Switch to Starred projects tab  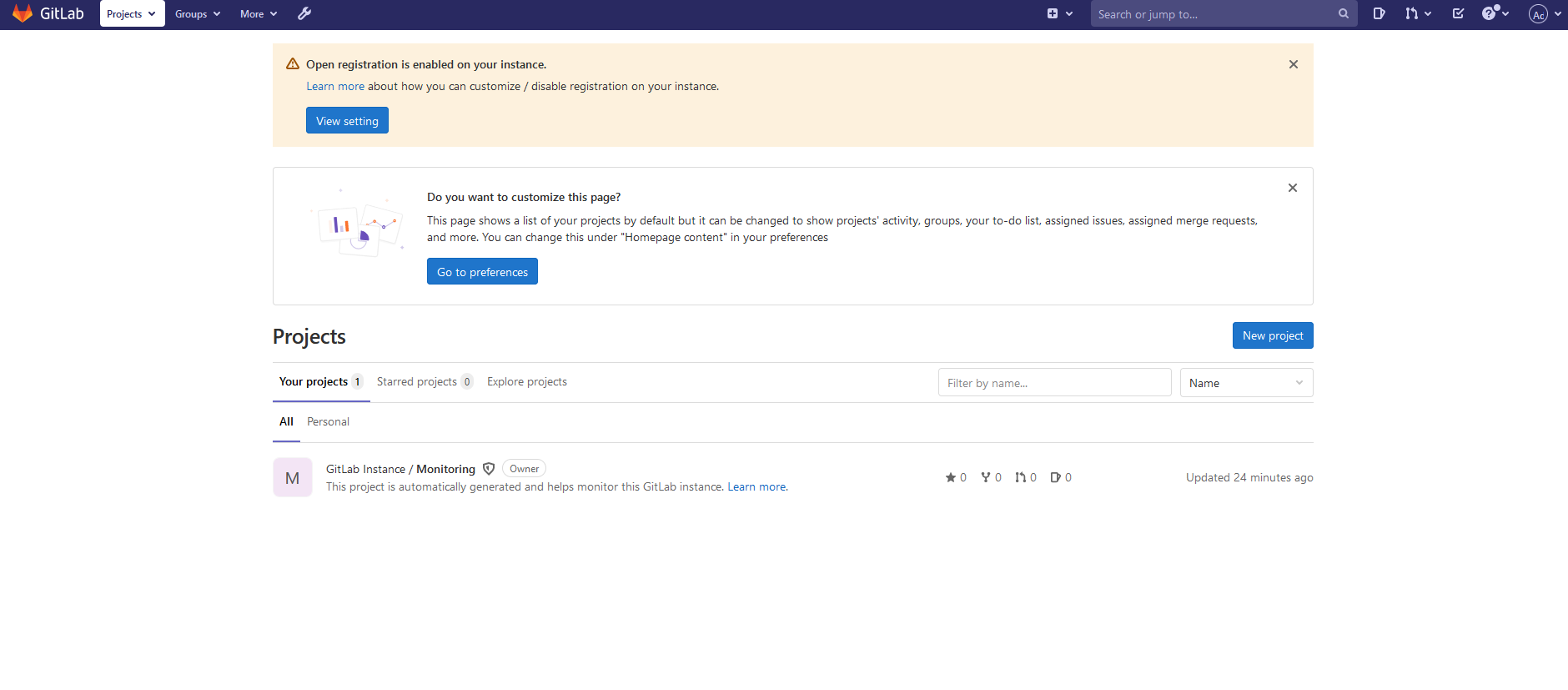click(425, 381)
